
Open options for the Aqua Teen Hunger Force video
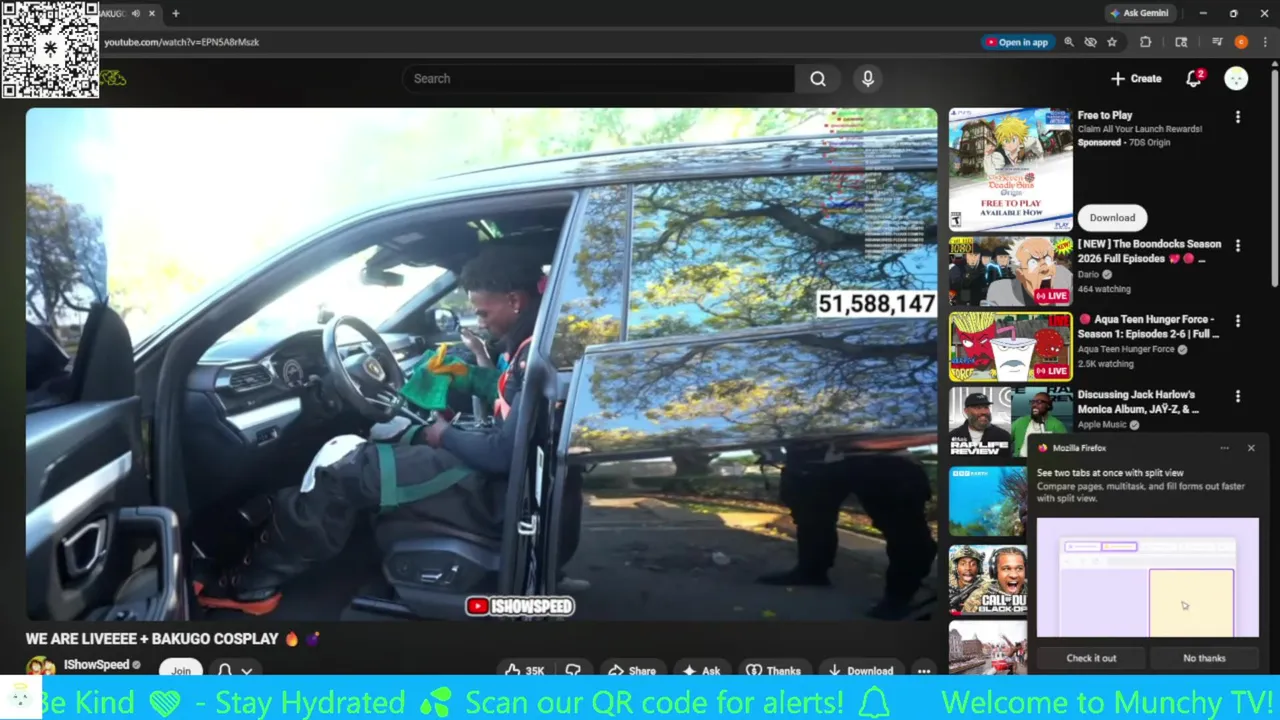point(1238,321)
